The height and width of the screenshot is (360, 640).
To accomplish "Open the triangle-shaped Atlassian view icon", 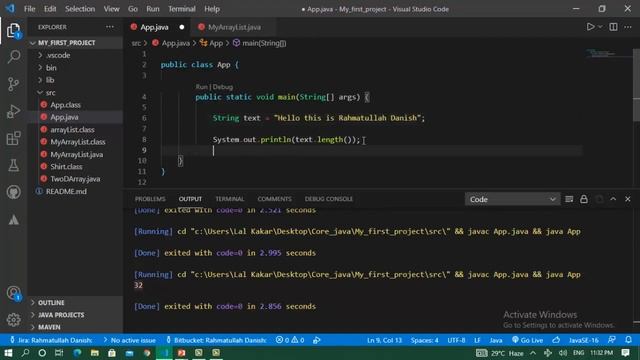I will (x=13, y=220).
